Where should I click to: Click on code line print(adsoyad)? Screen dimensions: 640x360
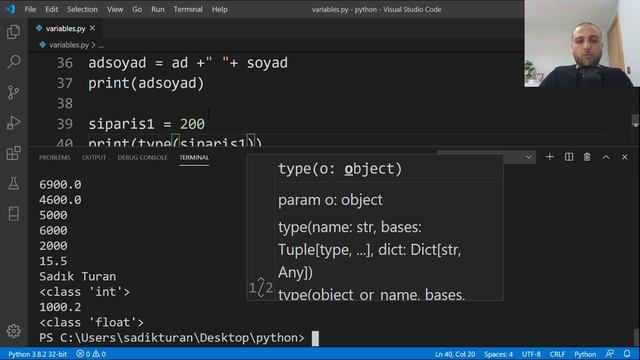pos(146,83)
